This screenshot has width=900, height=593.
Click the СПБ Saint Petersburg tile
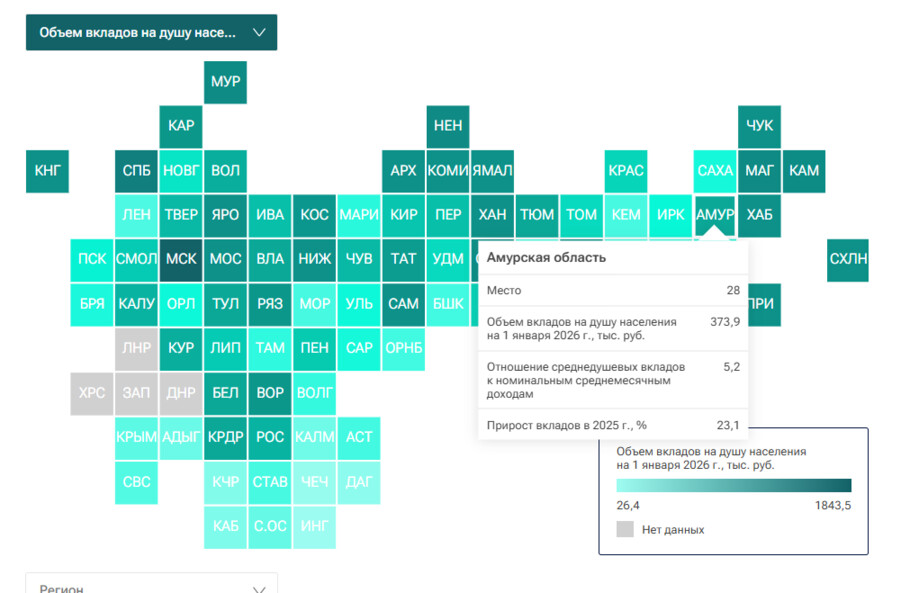point(137,171)
